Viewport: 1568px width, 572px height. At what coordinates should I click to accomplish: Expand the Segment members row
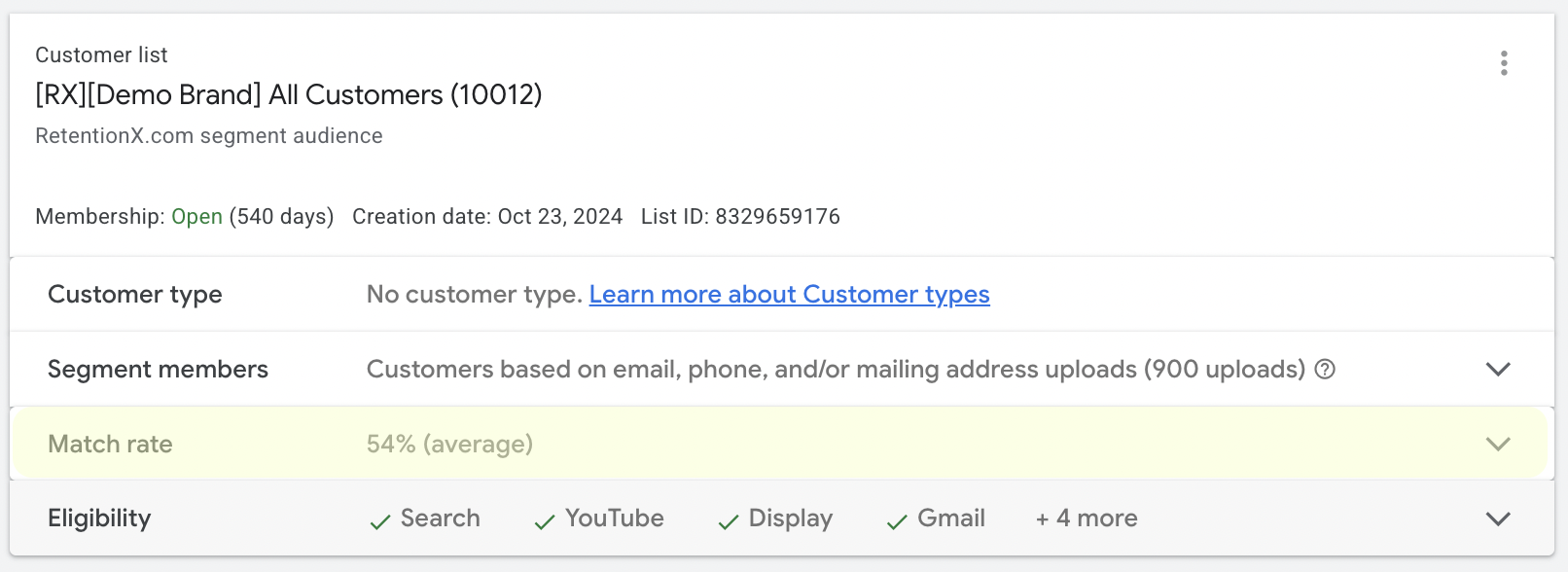(1498, 369)
